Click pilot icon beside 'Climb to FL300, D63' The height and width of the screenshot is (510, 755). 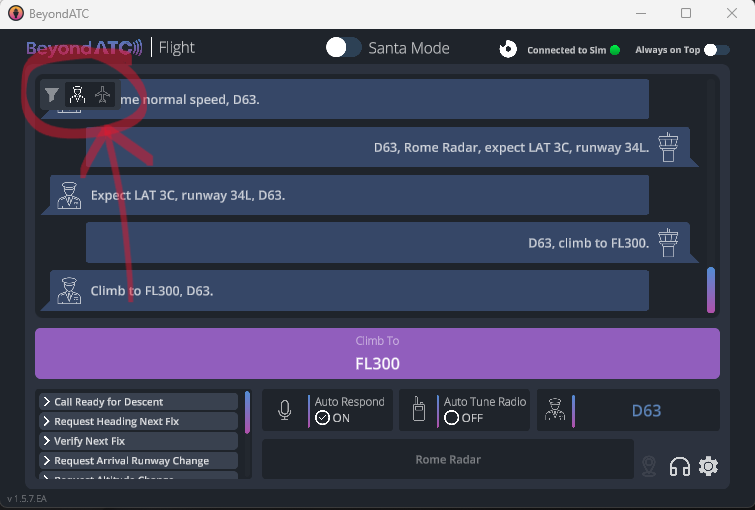tap(69, 290)
